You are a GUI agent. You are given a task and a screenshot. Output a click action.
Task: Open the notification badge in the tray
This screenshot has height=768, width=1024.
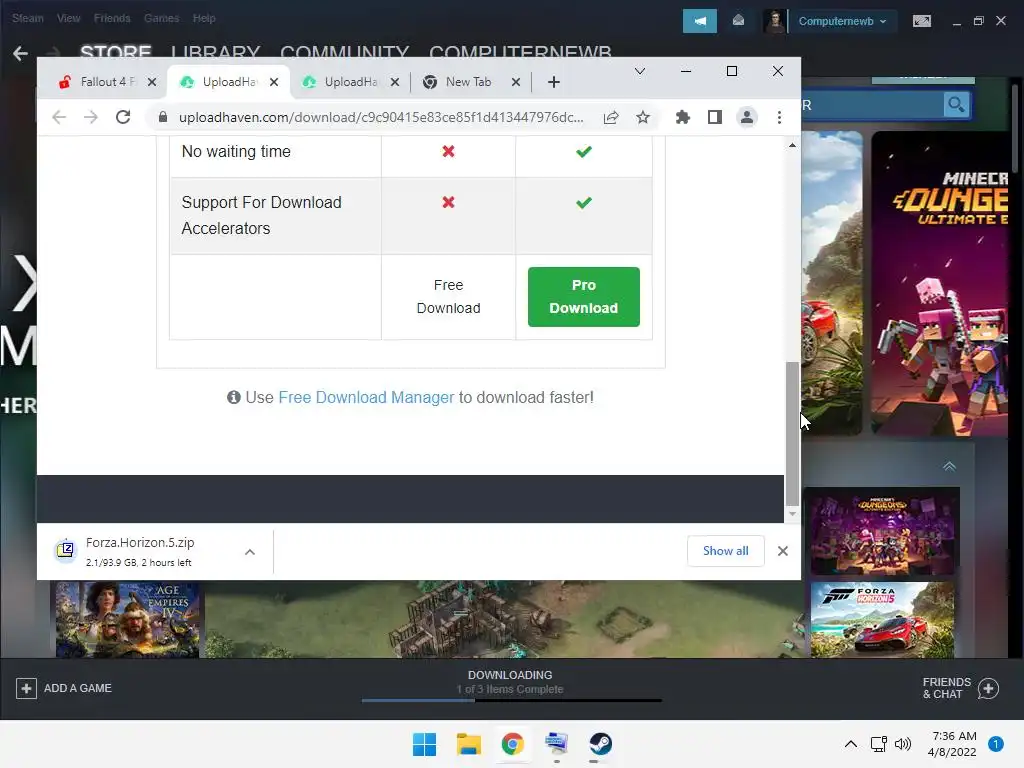click(996, 744)
